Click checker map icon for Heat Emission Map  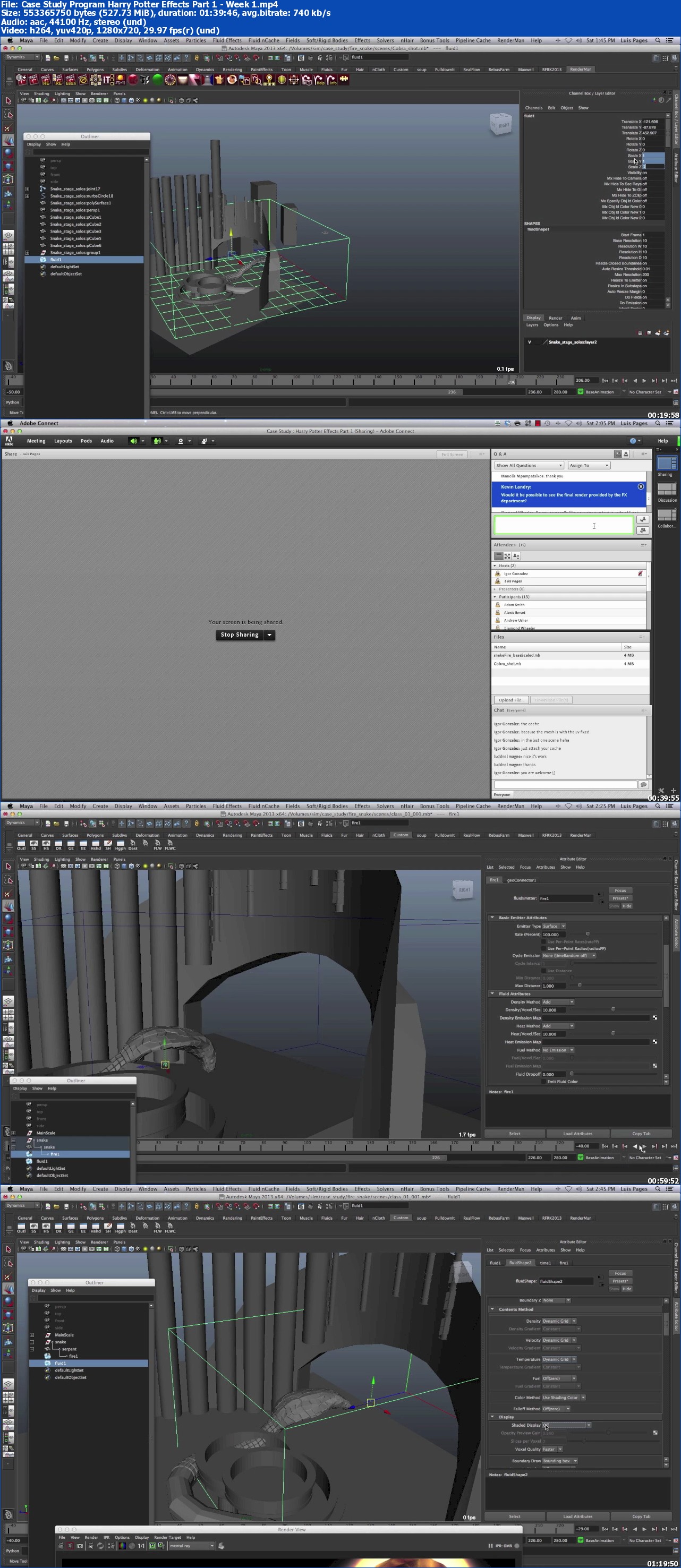[x=655, y=1041]
